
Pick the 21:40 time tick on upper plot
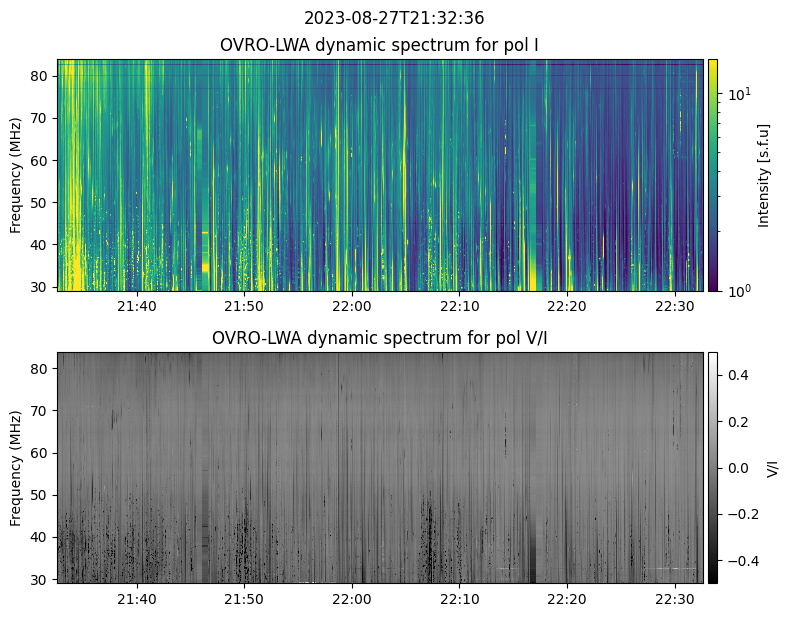(x=136, y=306)
